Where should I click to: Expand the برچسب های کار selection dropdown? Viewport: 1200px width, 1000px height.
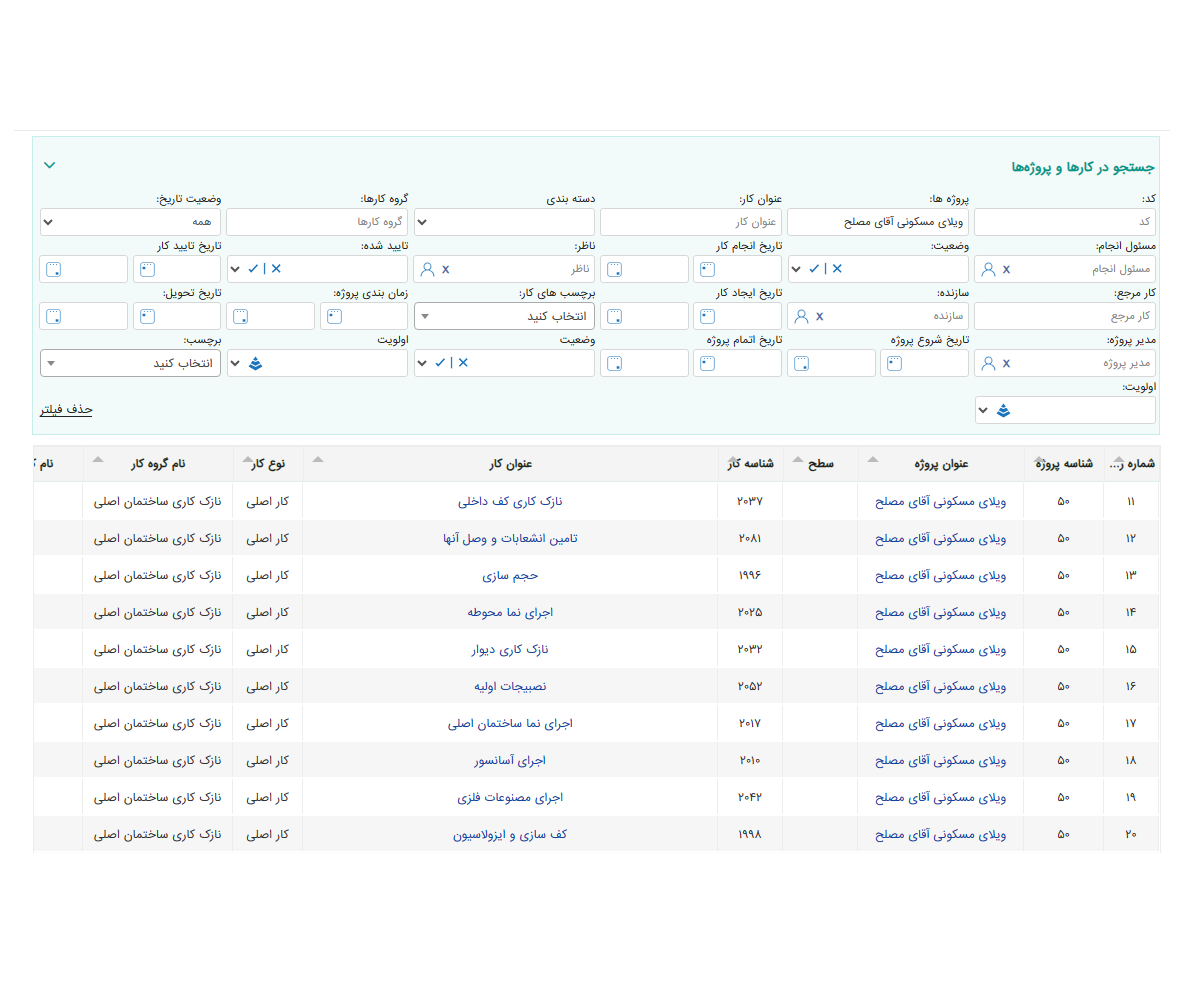pyautogui.click(x=504, y=316)
